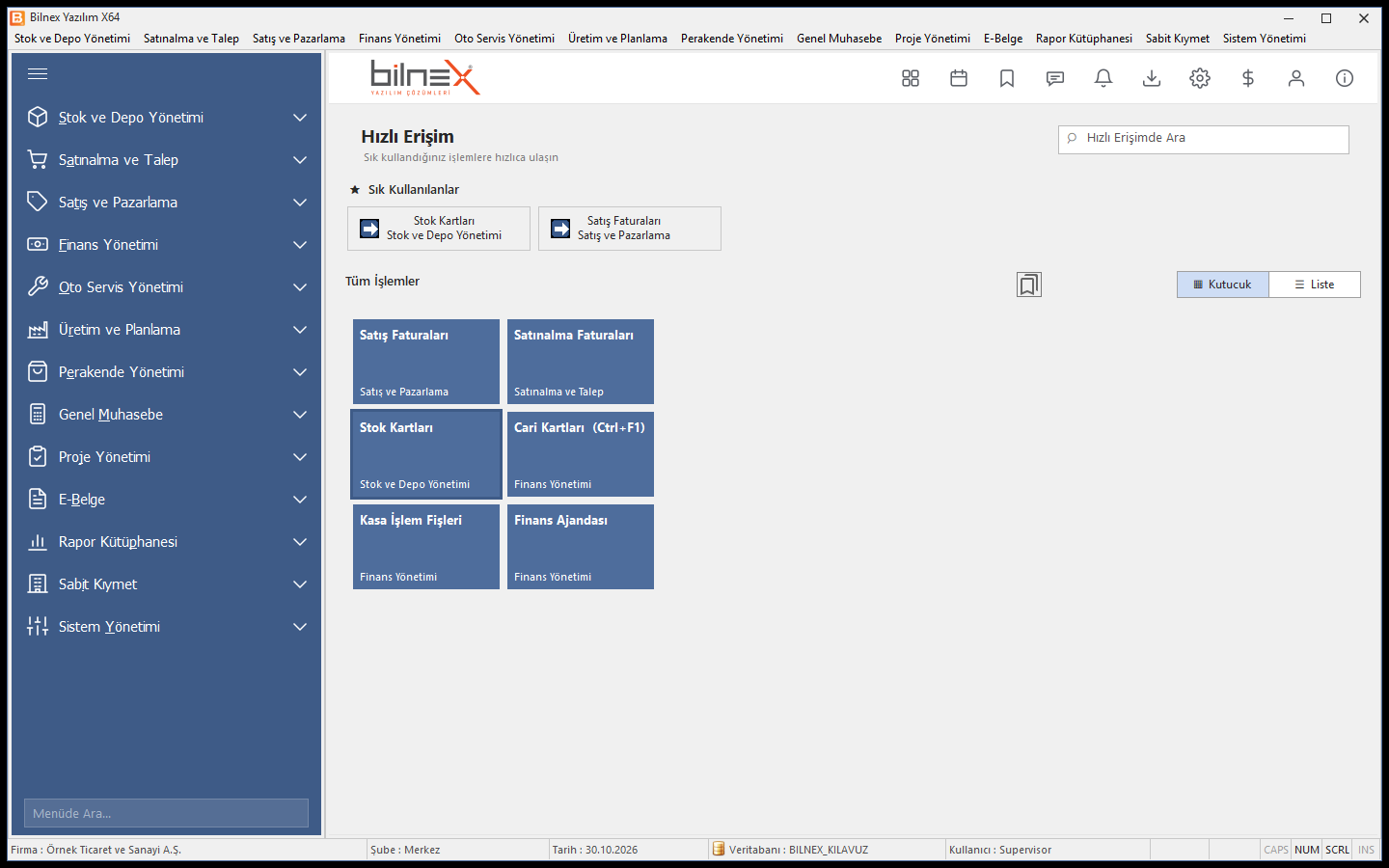Click the bookmarks icon beside Tüm İşlemler
1389x868 pixels.
point(1029,285)
